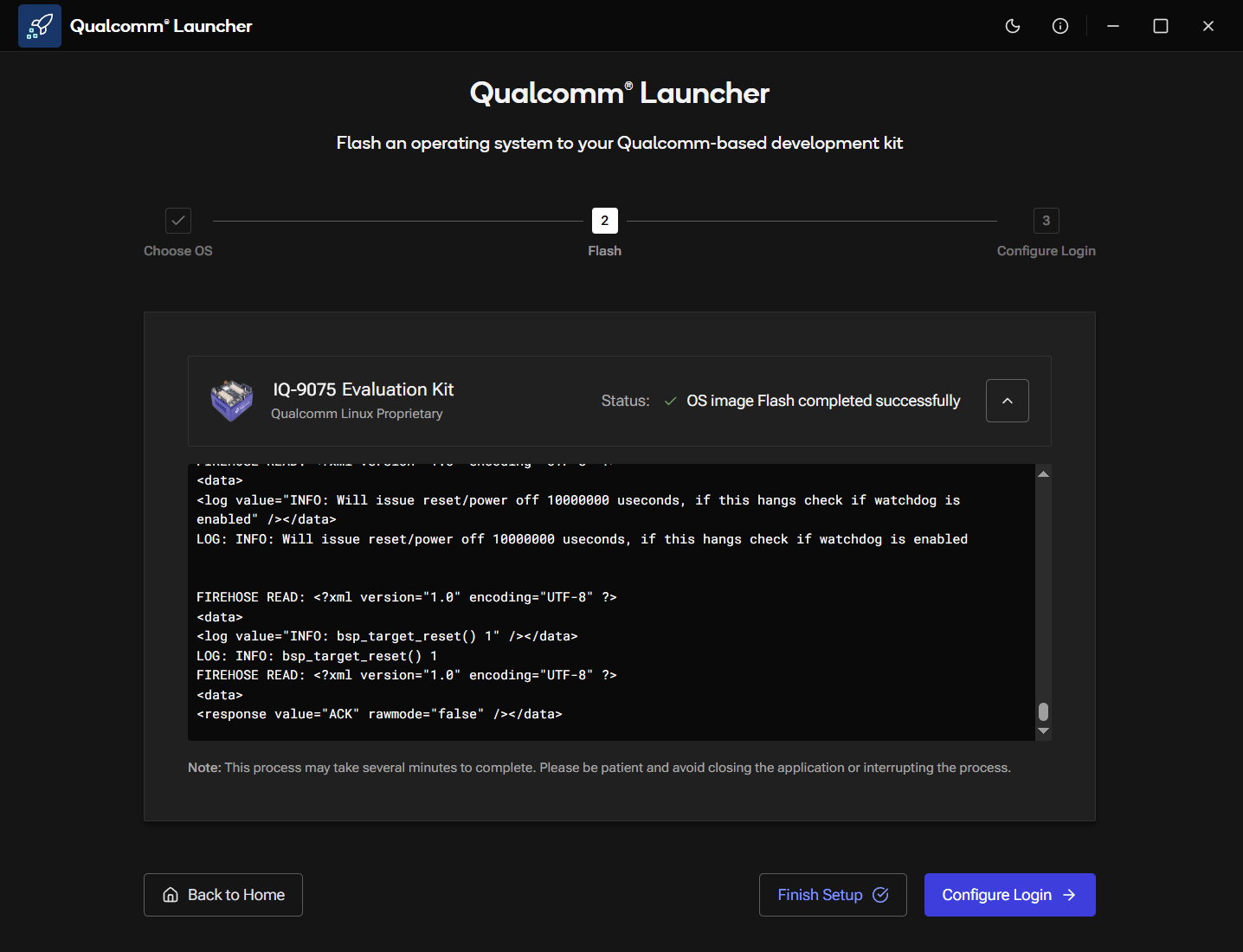Image resolution: width=1243 pixels, height=952 pixels.
Task: Click the Back to Home button
Action: 223,895
